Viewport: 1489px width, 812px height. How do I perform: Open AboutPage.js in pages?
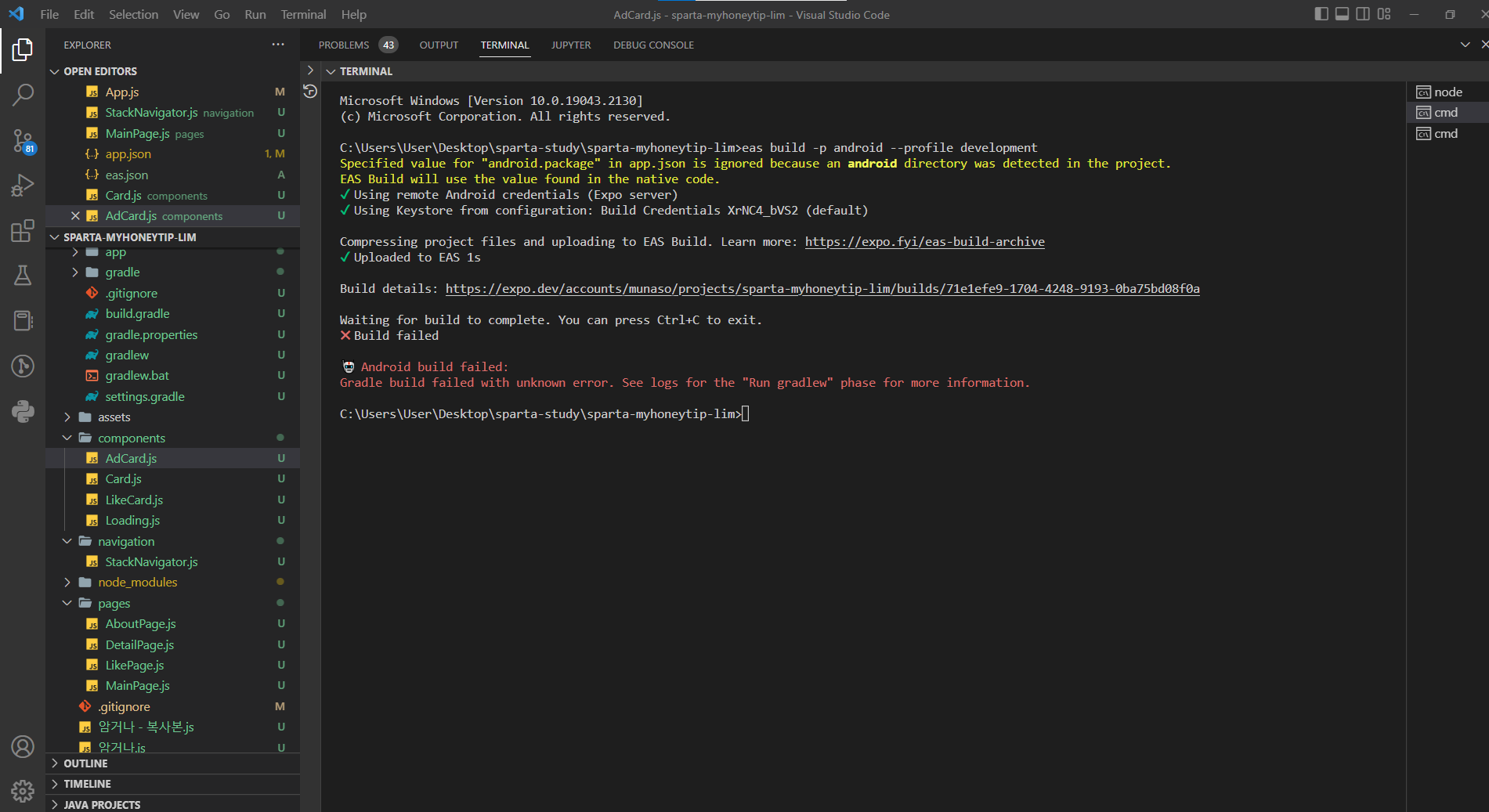pos(172,624)
